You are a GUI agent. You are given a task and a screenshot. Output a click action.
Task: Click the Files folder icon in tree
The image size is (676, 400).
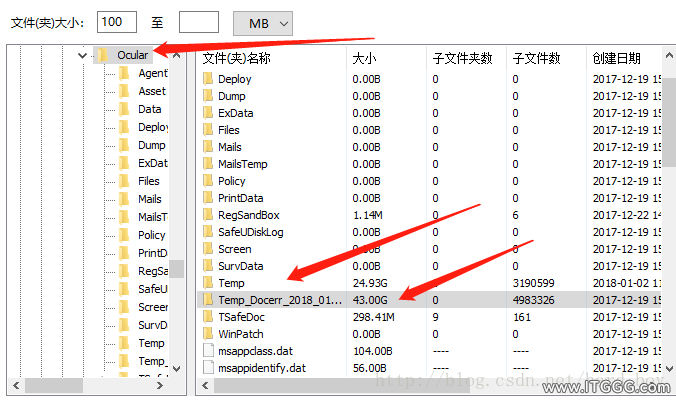point(124,181)
